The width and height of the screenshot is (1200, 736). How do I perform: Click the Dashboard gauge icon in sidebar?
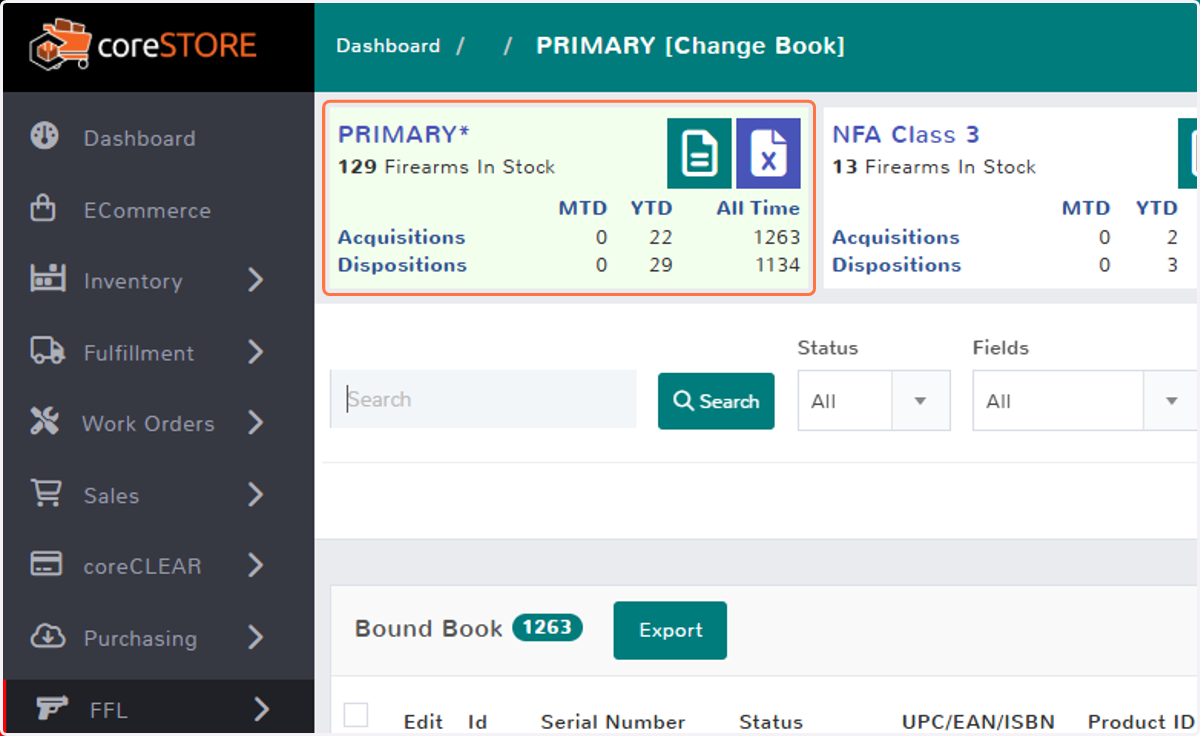point(45,137)
